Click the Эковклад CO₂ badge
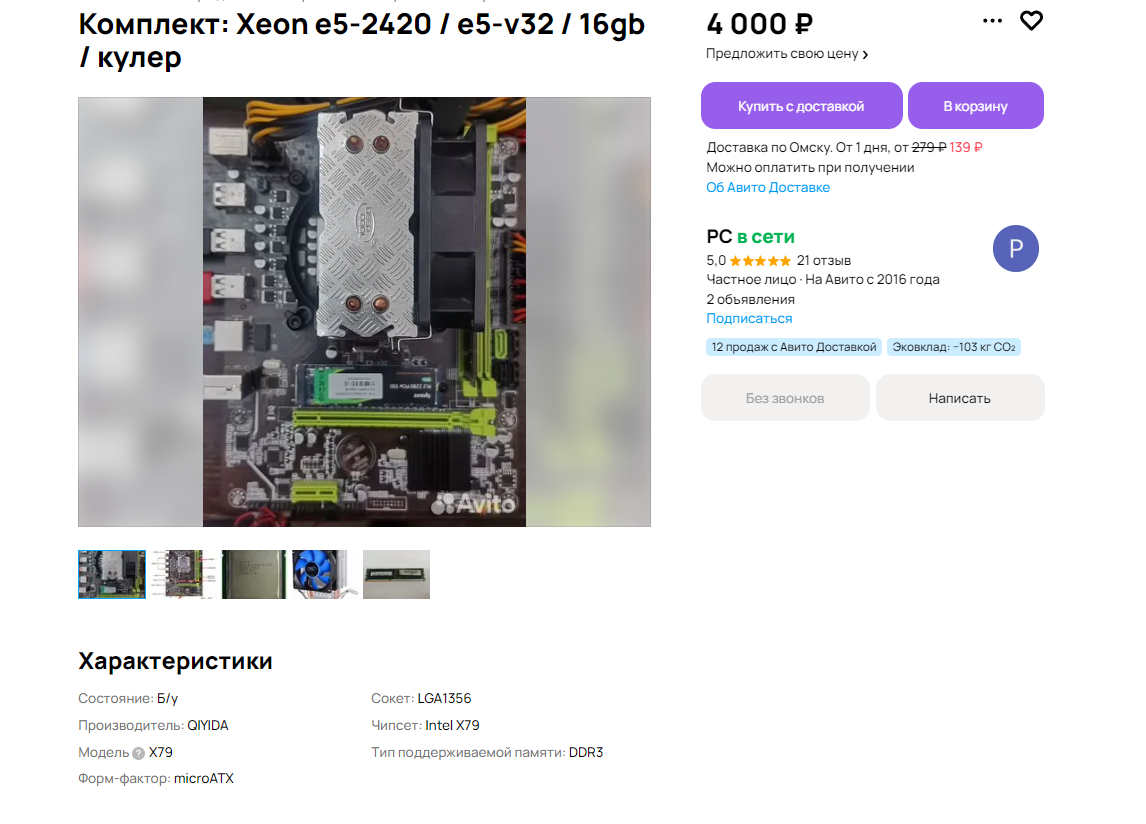This screenshot has width=1146, height=824. pos(954,347)
